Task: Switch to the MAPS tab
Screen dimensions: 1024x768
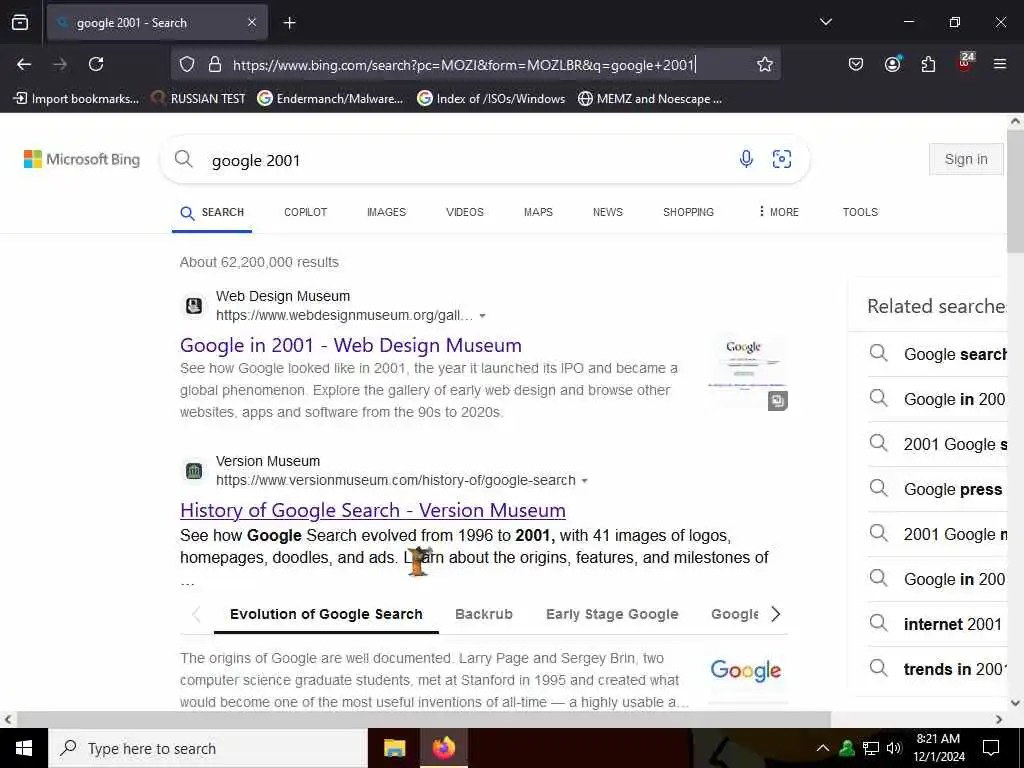Action: tap(538, 212)
